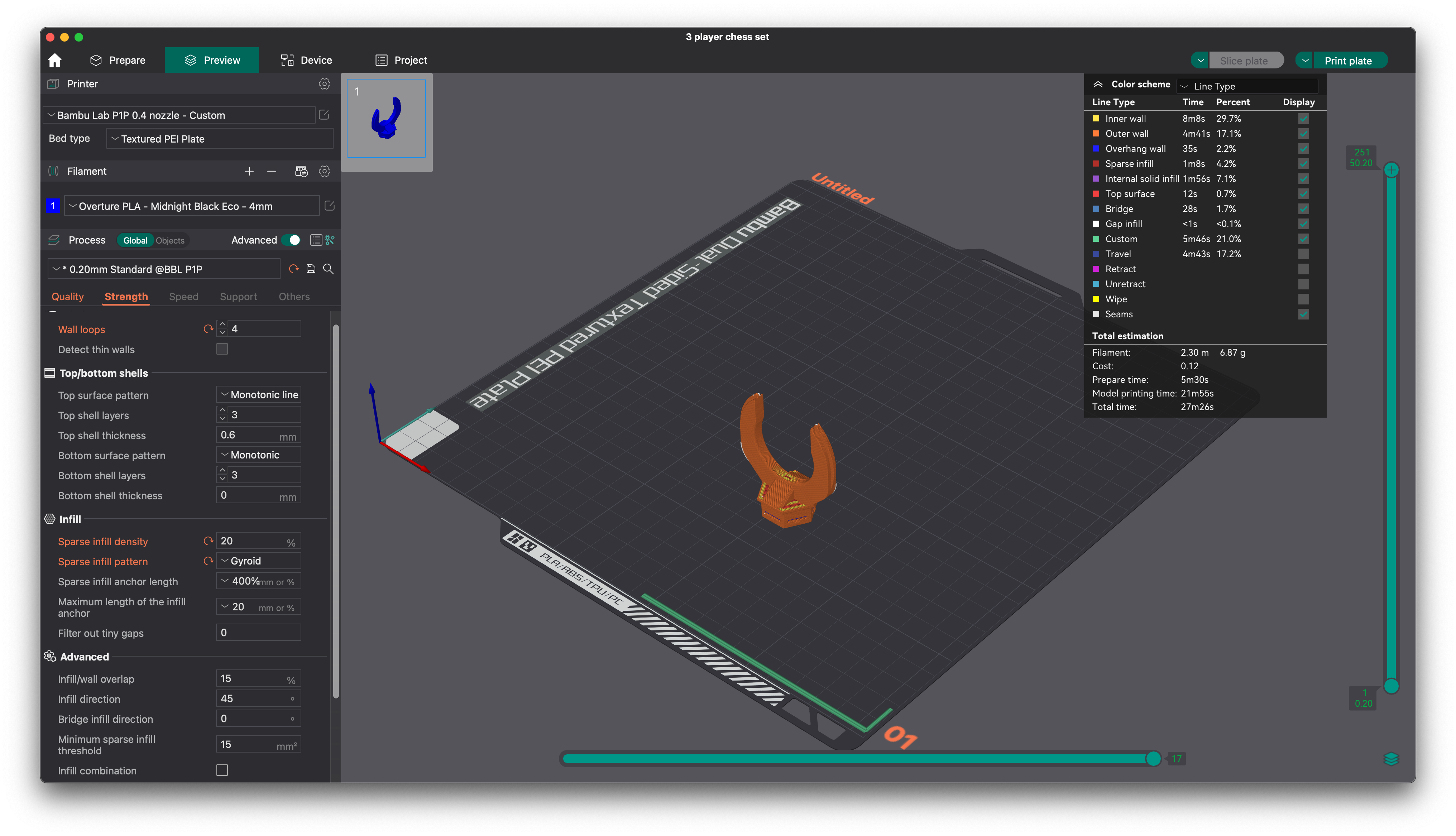Click the horizontal move slider handle
The width and height of the screenshot is (1456, 836).
(x=1153, y=759)
